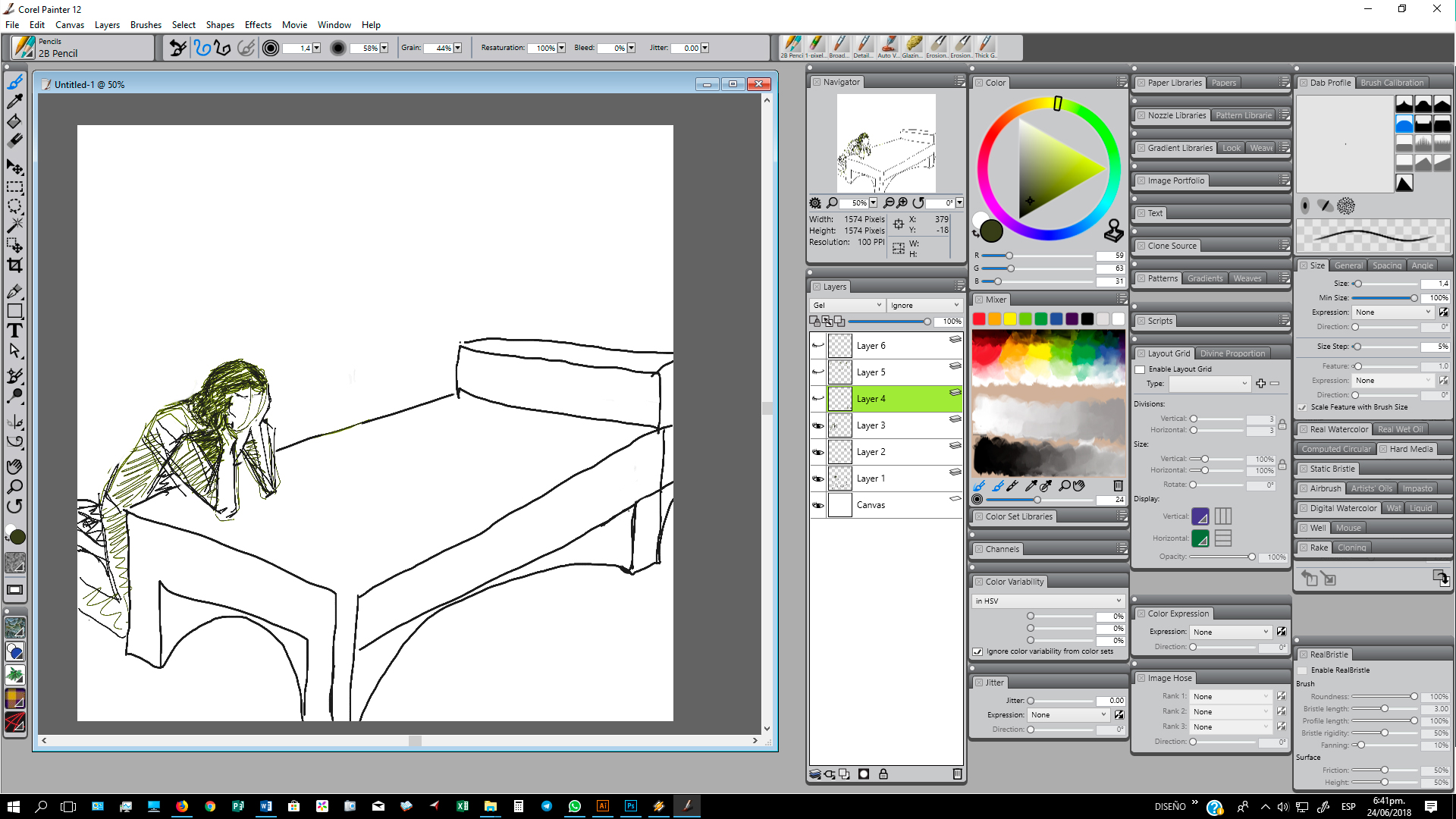Select the Magic Wand tool
Viewport: 1456px width, 819px height.
click(14, 225)
